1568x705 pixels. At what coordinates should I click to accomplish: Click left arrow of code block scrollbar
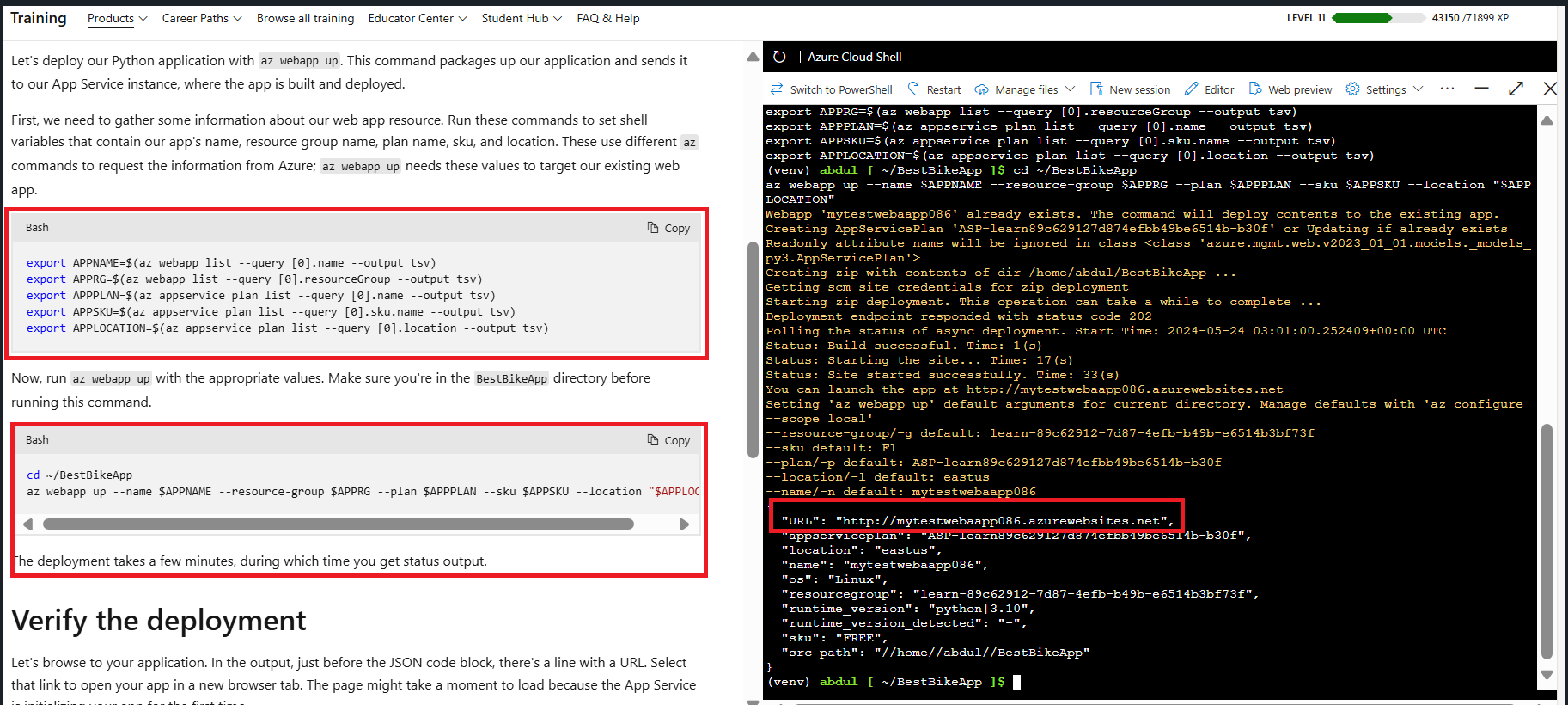click(x=28, y=524)
